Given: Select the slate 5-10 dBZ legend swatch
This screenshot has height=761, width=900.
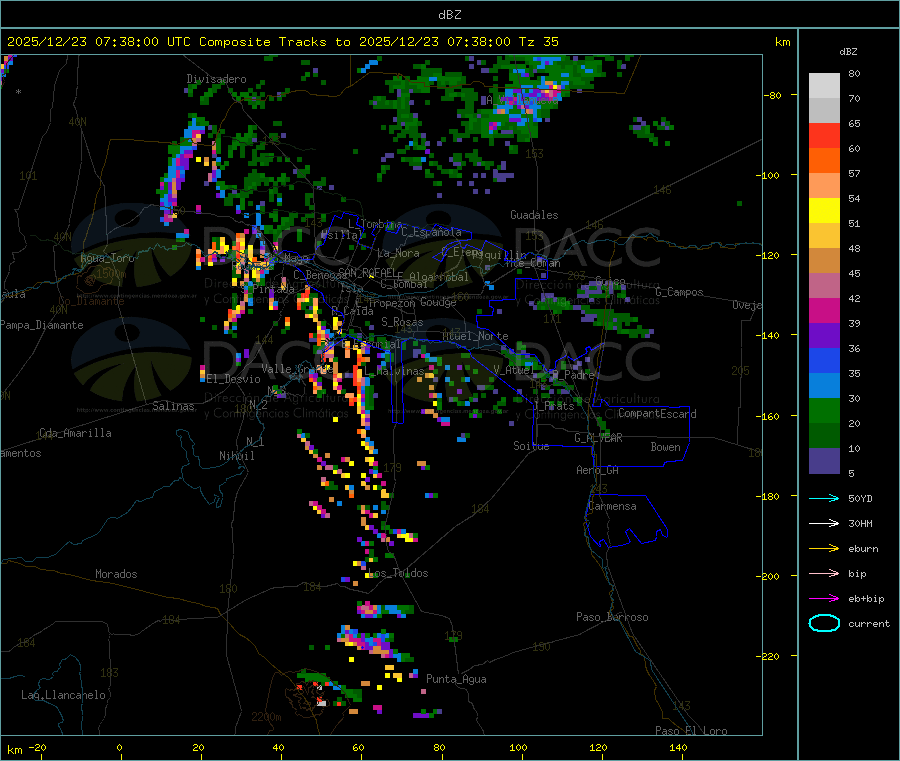Looking at the screenshot, I should pyautogui.click(x=824, y=461).
